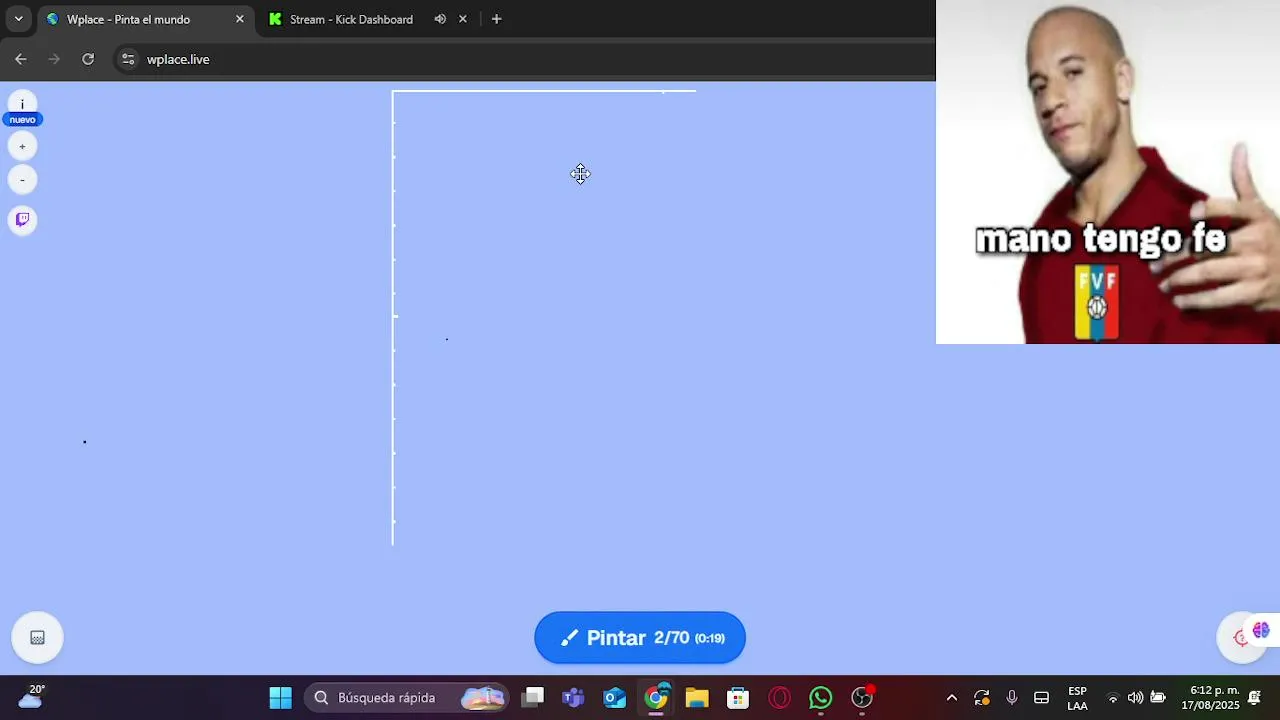Mute the Kick Dashboard tab audio
Viewport: 1280px width, 720px height.
(x=440, y=19)
